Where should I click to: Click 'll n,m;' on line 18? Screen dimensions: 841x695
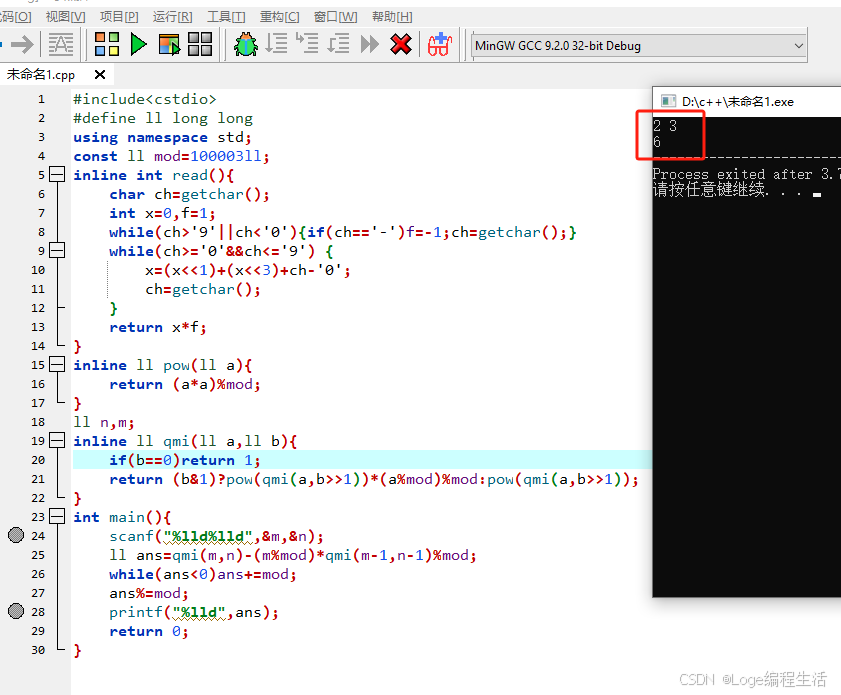click(x=104, y=422)
